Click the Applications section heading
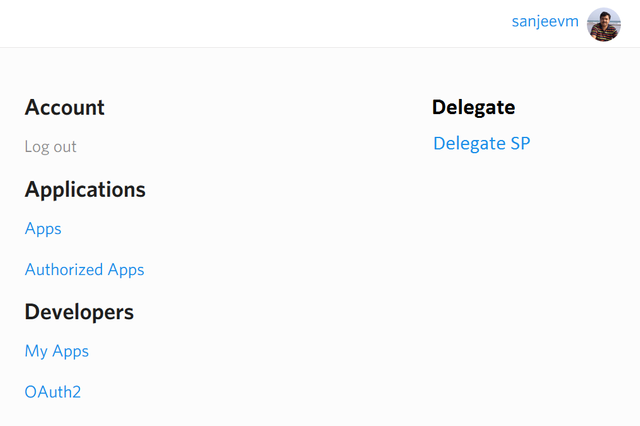This screenshot has width=640, height=426. coord(85,190)
